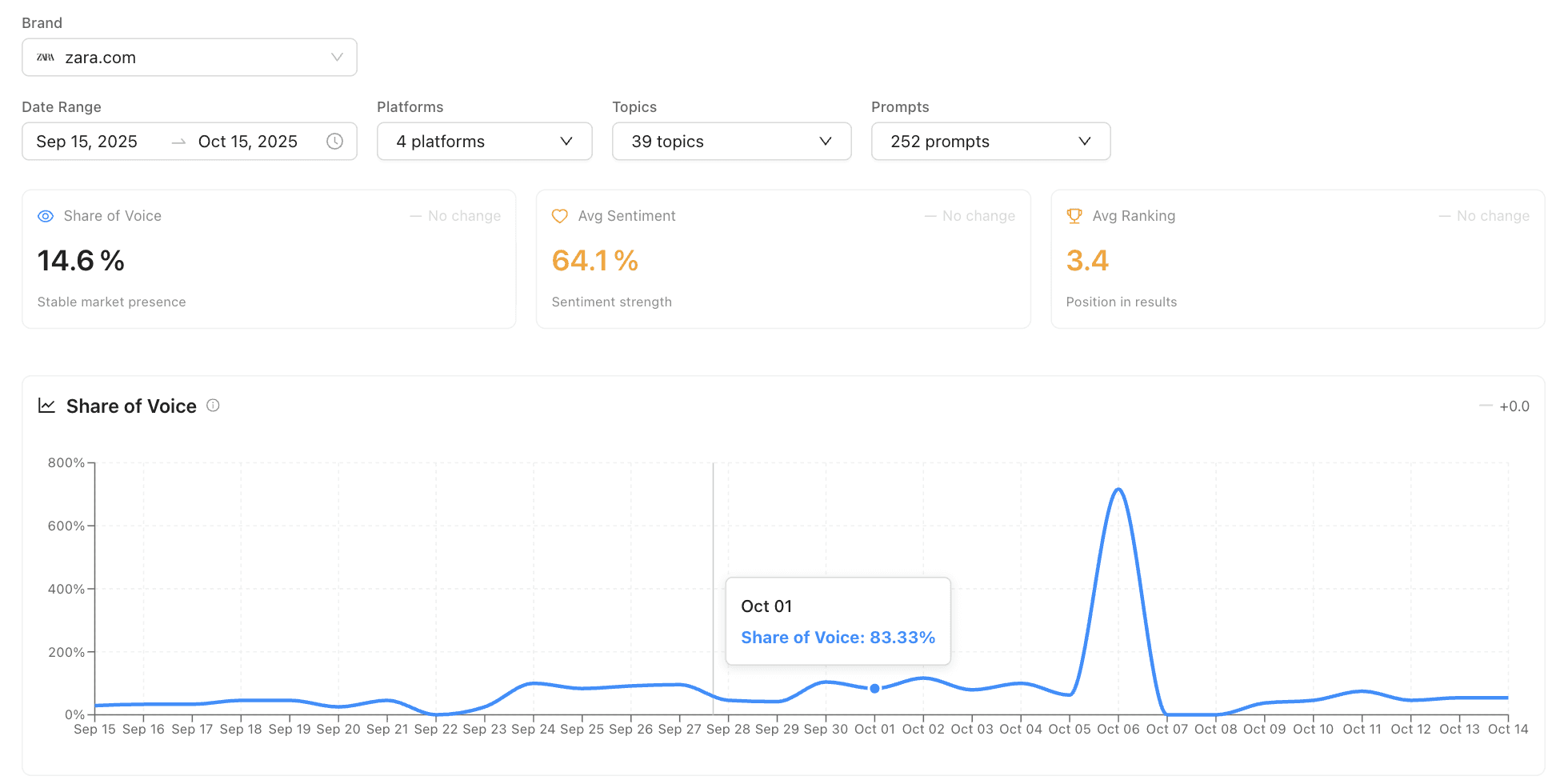Click the Sep 15 x-axis label
Viewport: 1568px width, 784px height.
point(94,730)
